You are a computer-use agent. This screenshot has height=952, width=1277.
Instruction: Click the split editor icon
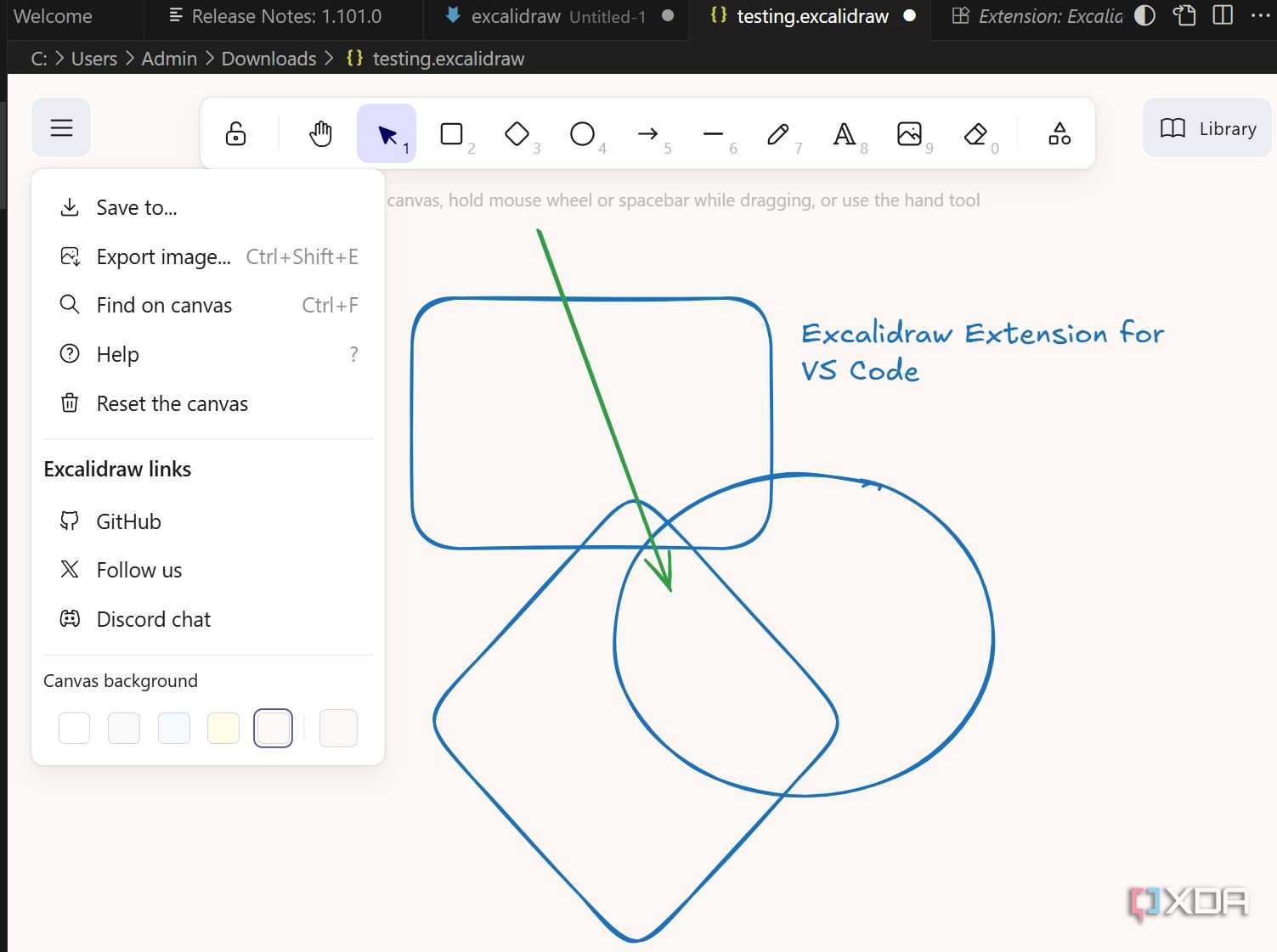pyautogui.click(x=1223, y=16)
